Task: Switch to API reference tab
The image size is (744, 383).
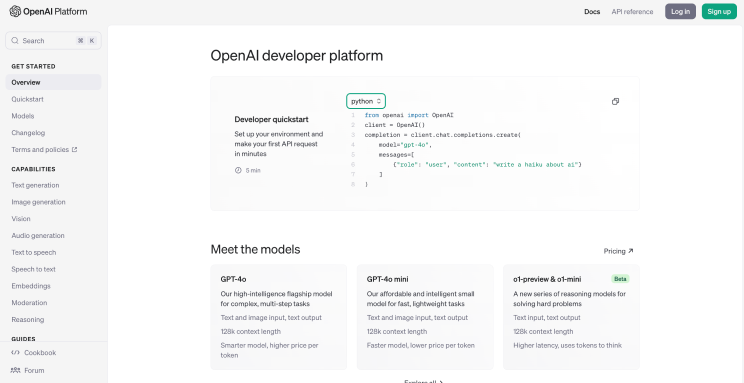Action: (632, 12)
